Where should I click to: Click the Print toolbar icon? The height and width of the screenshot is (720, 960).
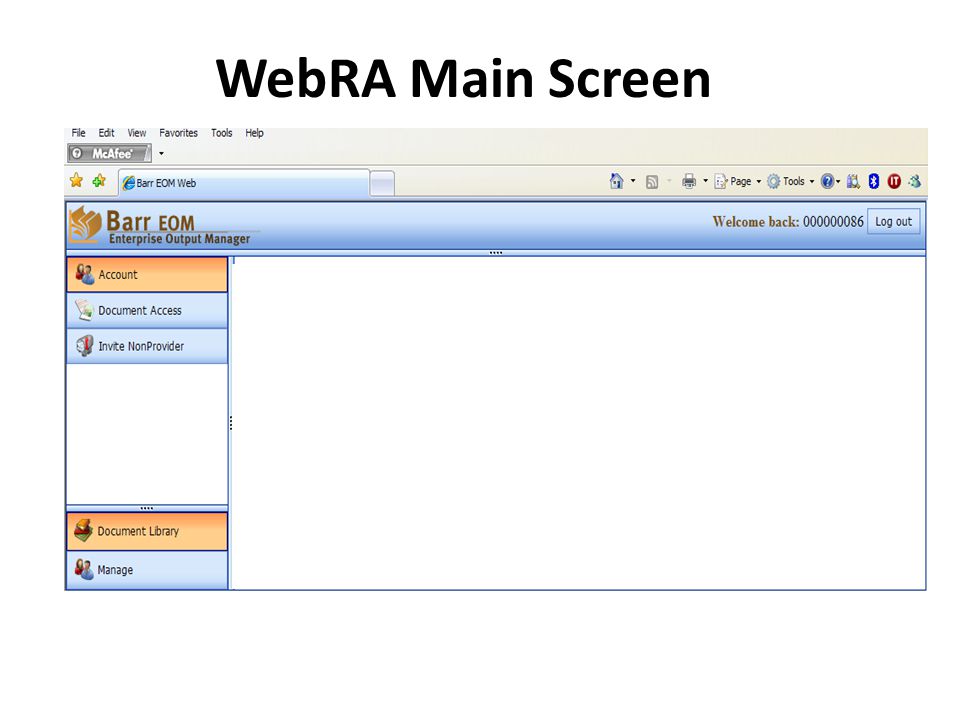(689, 181)
